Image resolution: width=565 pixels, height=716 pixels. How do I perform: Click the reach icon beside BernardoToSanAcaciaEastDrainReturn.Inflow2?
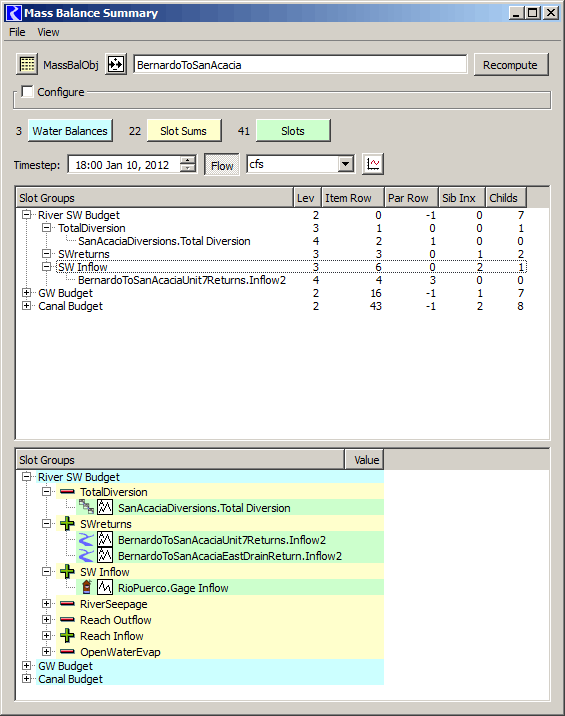pos(86,556)
